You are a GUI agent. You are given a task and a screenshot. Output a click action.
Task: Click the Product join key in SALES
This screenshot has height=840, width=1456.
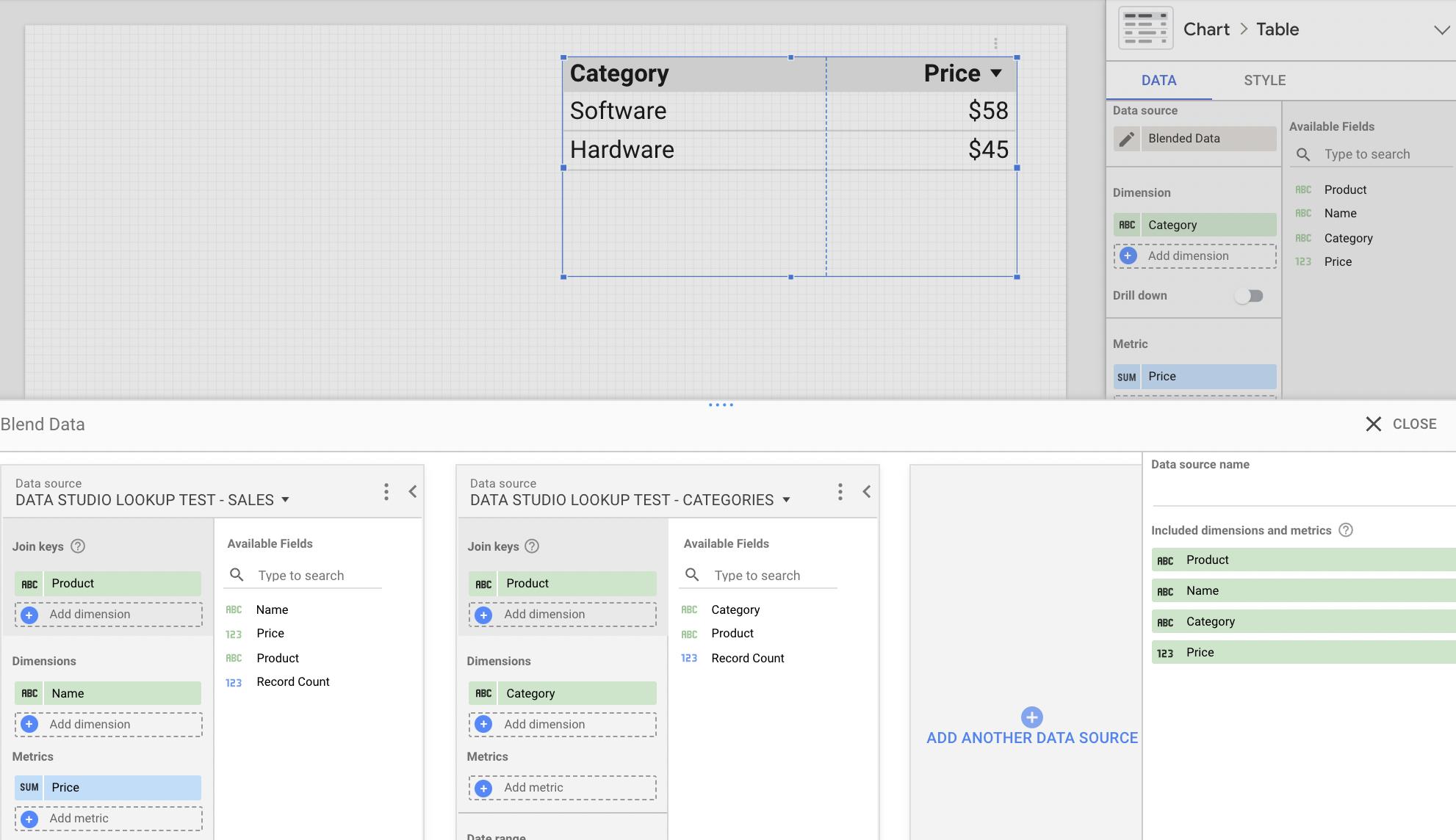[x=108, y=584]
